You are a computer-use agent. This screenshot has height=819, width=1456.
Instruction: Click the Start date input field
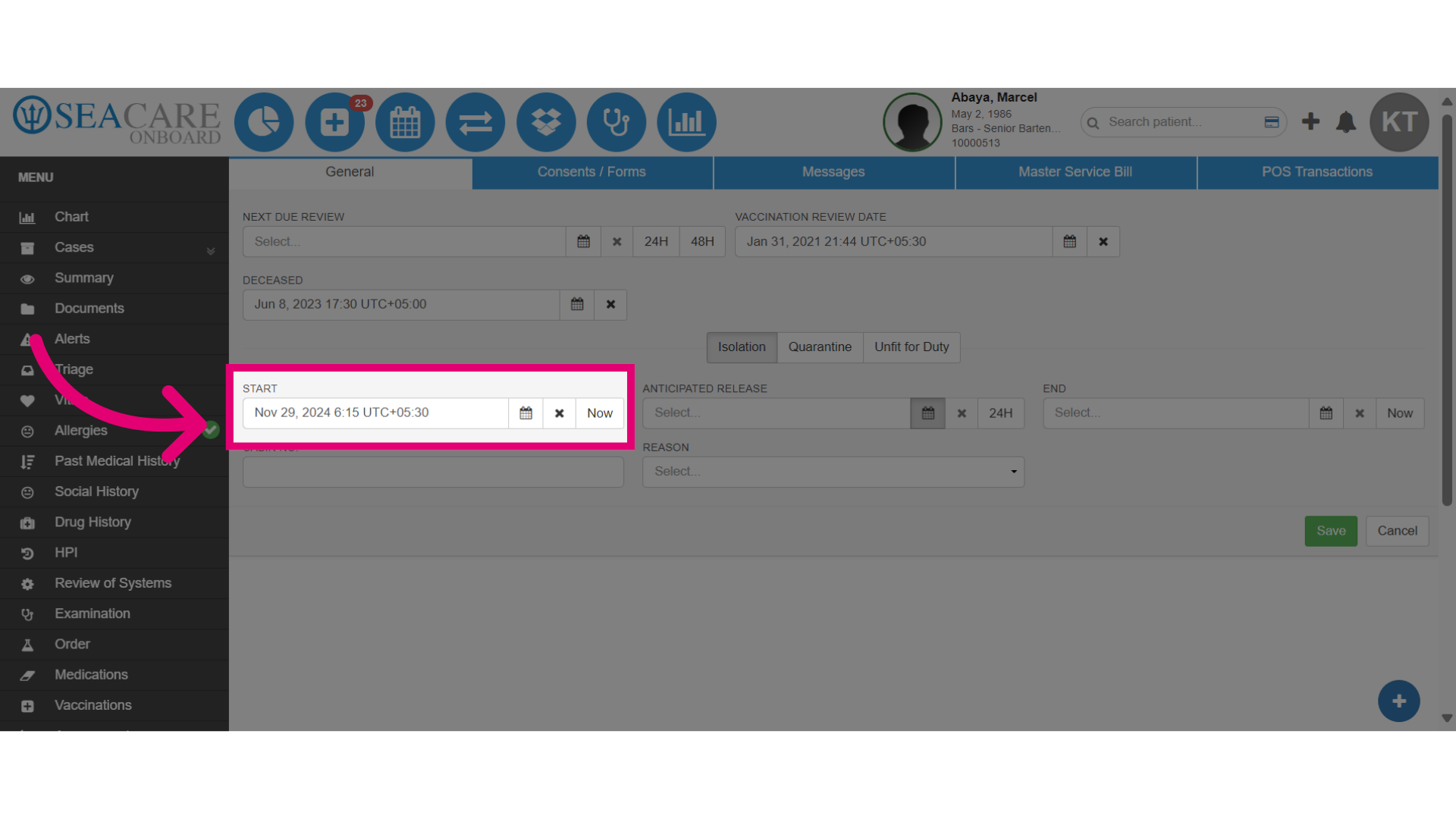pos(375,413)
